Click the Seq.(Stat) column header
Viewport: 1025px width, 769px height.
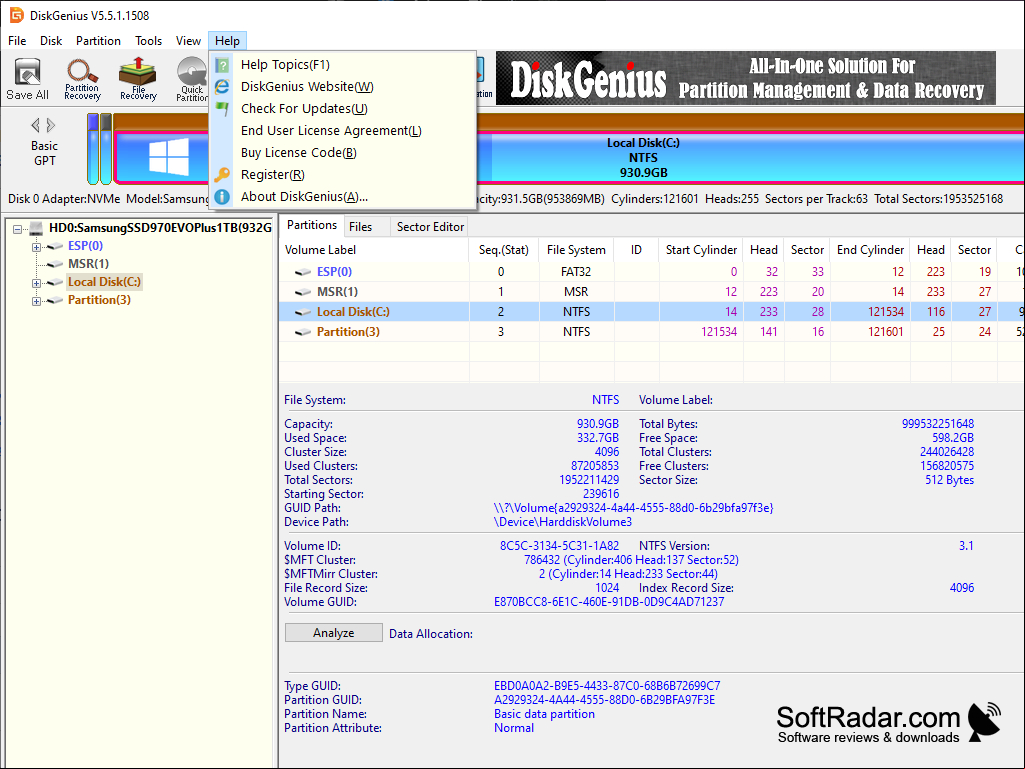click(x=504, y=250)
